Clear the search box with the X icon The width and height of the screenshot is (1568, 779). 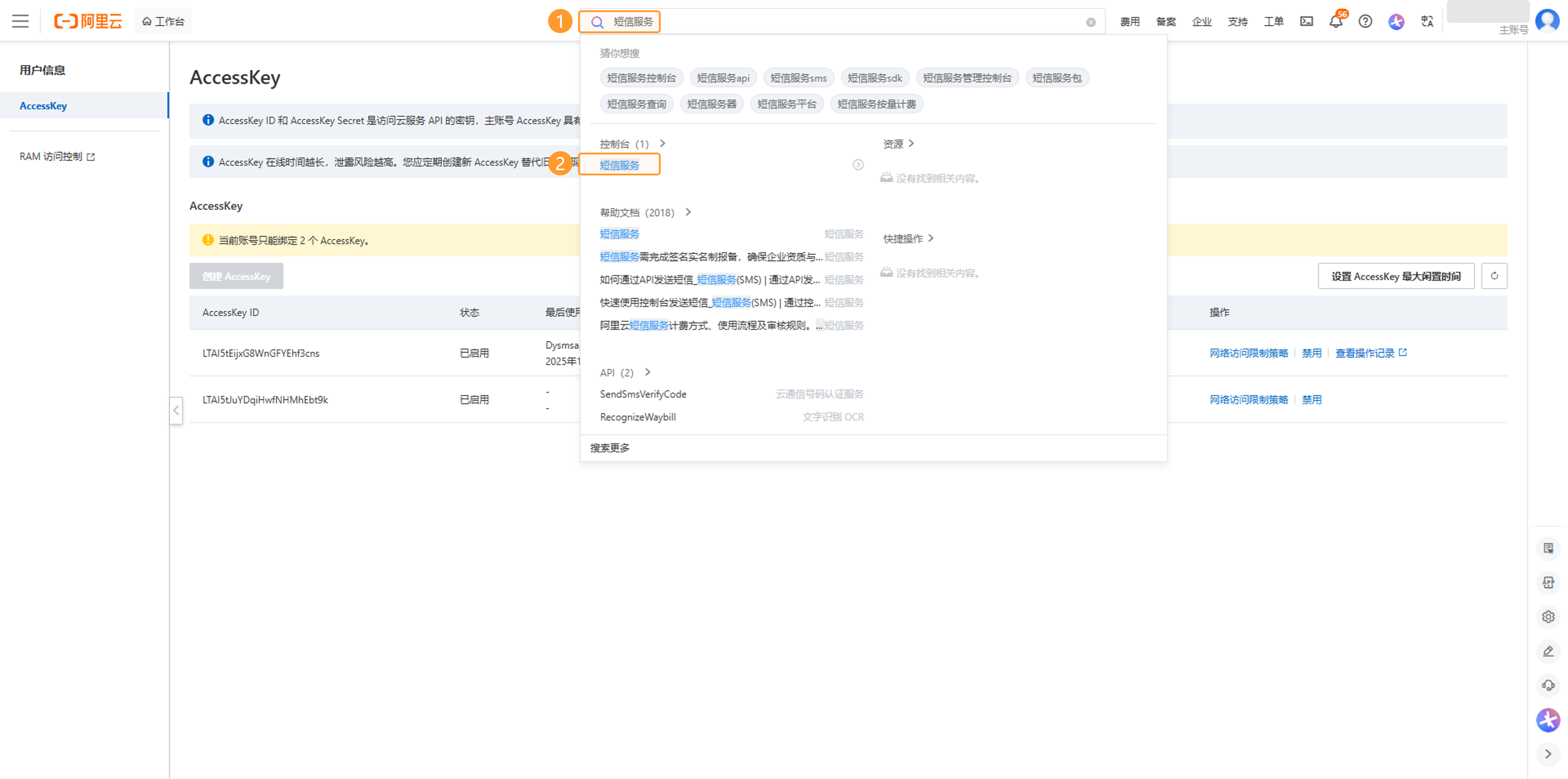point(1090,21)
